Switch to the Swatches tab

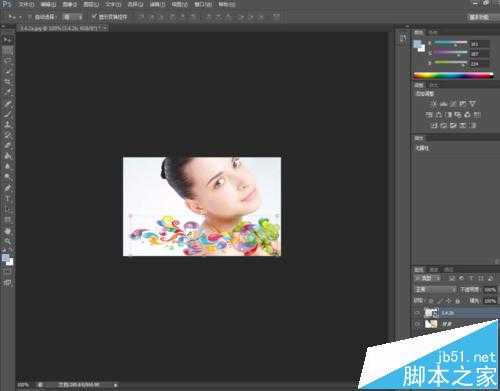point(433,32)
